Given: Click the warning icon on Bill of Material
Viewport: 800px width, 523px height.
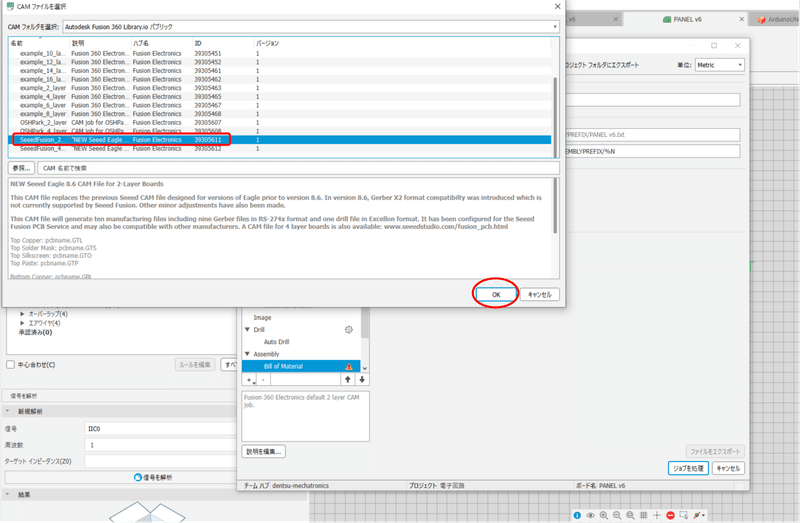Looking at the screenshot, I should coord(349,366).
